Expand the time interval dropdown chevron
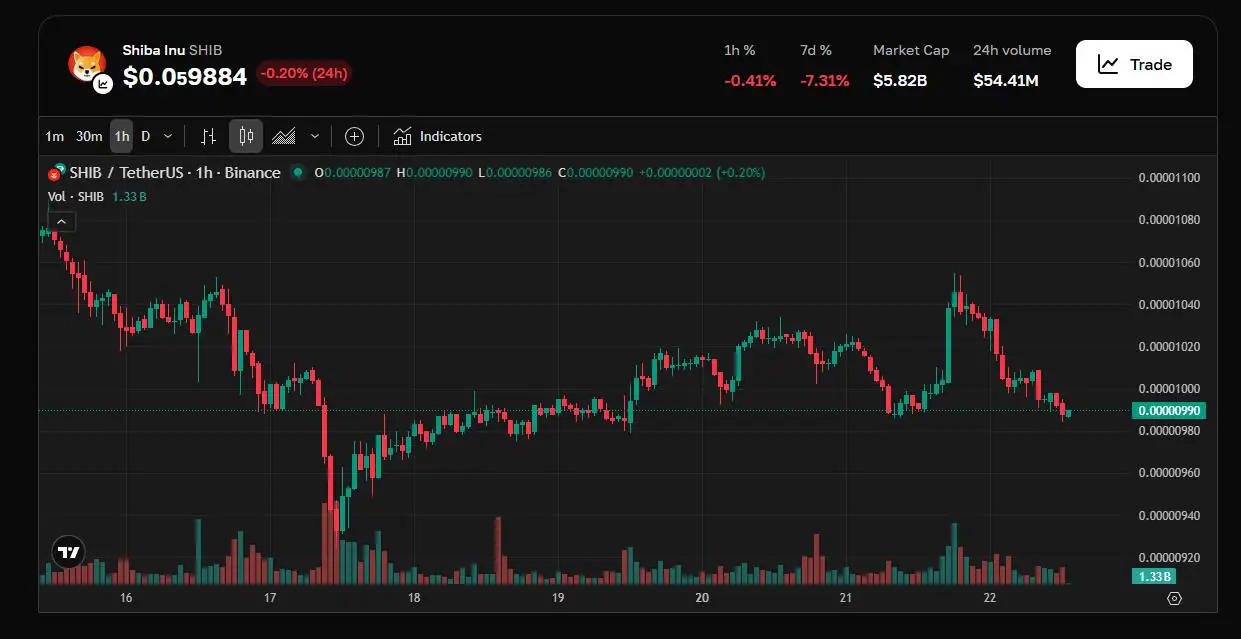Viewport: 1241px width, 639px height. [x=168, y=136]
